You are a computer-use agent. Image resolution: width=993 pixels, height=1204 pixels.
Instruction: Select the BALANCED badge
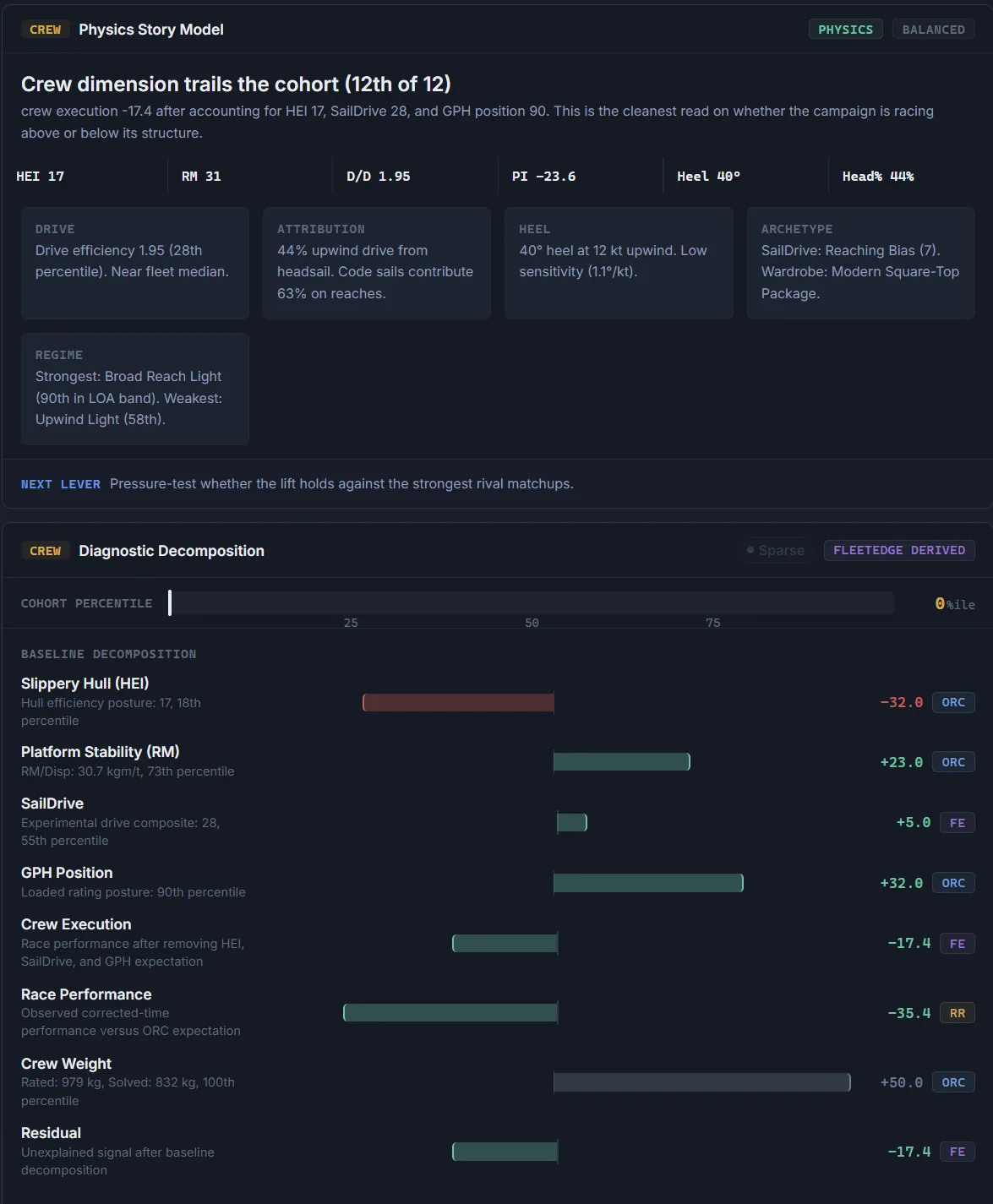coord(933,30)
